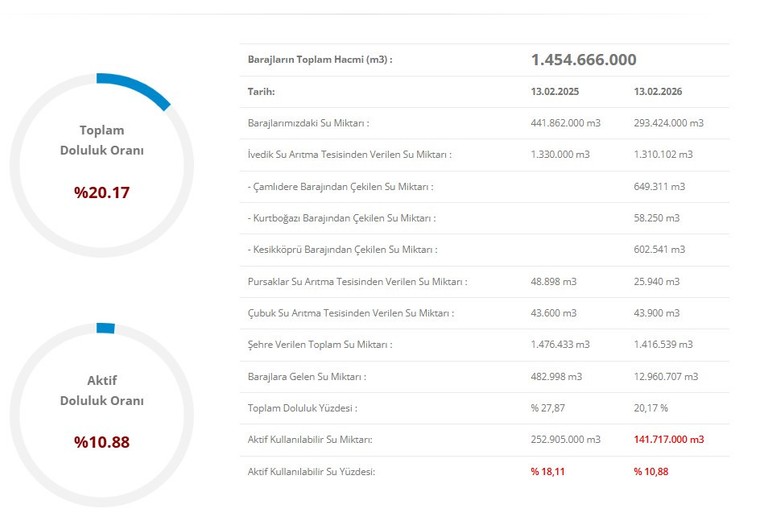Screen dimensions: 772x521
Task: Click the Kurtboğazı value 58.250 m3
Action: pyautogui.click(x=656, y=218)
